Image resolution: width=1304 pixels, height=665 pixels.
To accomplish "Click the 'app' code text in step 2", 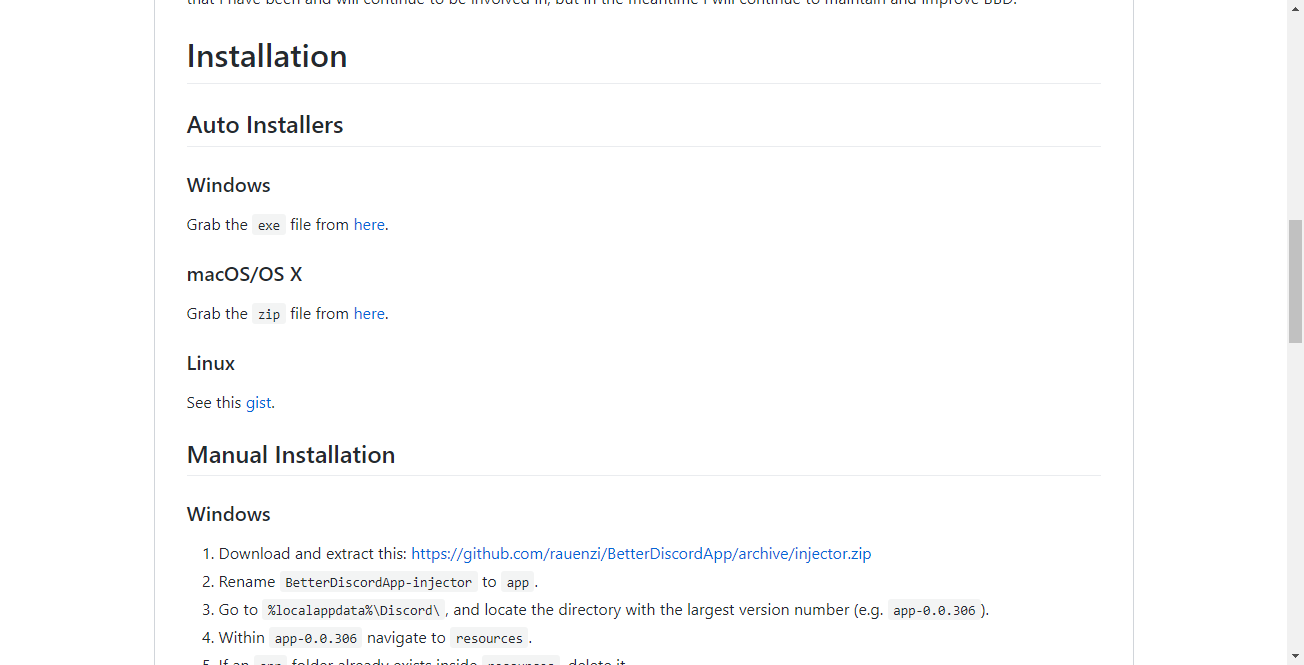I will click(x=518, y=582).
